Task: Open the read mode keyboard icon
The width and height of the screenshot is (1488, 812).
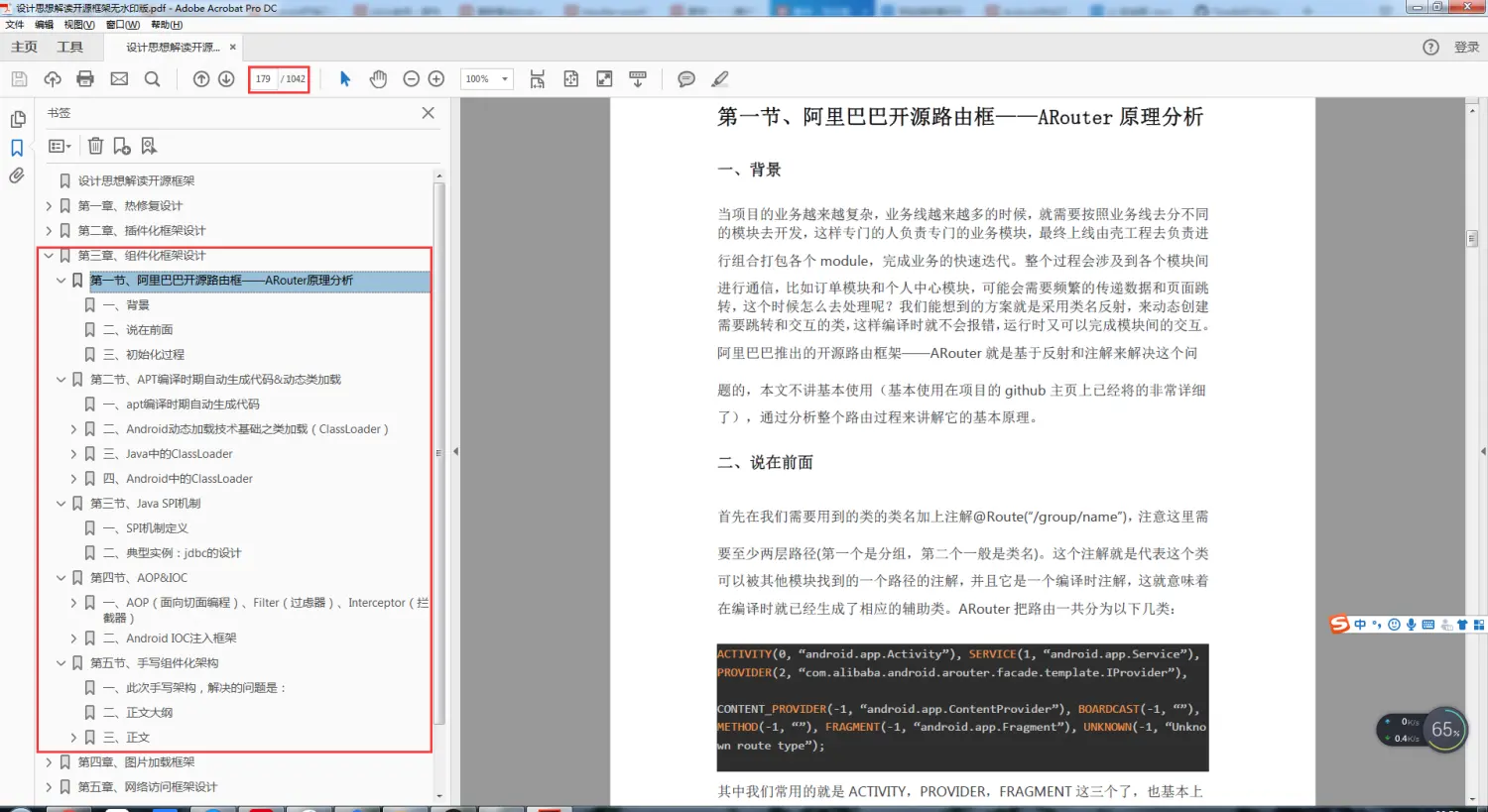Action: [638, 79]
